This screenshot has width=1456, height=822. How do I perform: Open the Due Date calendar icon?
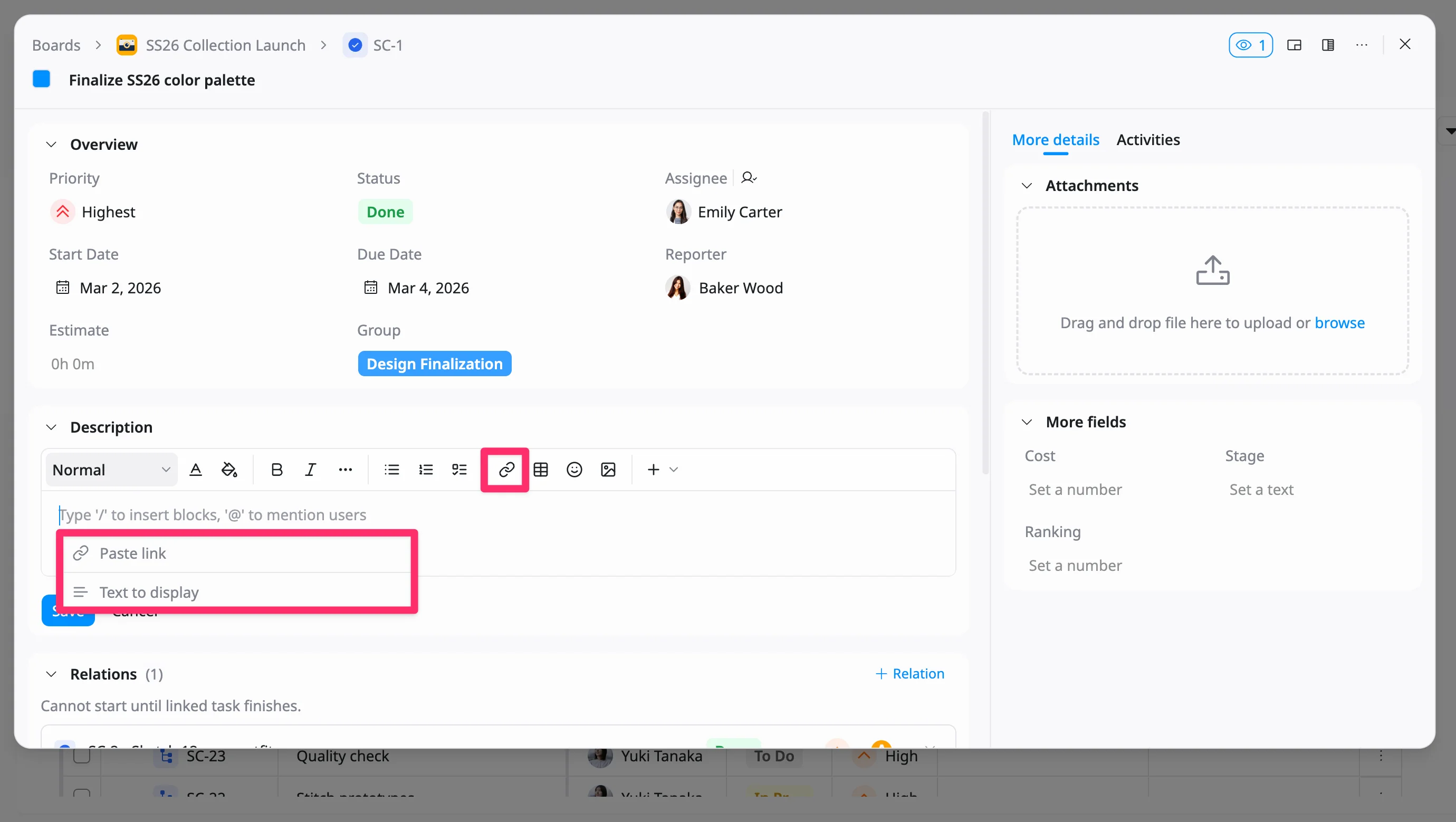tap(371, 288)
